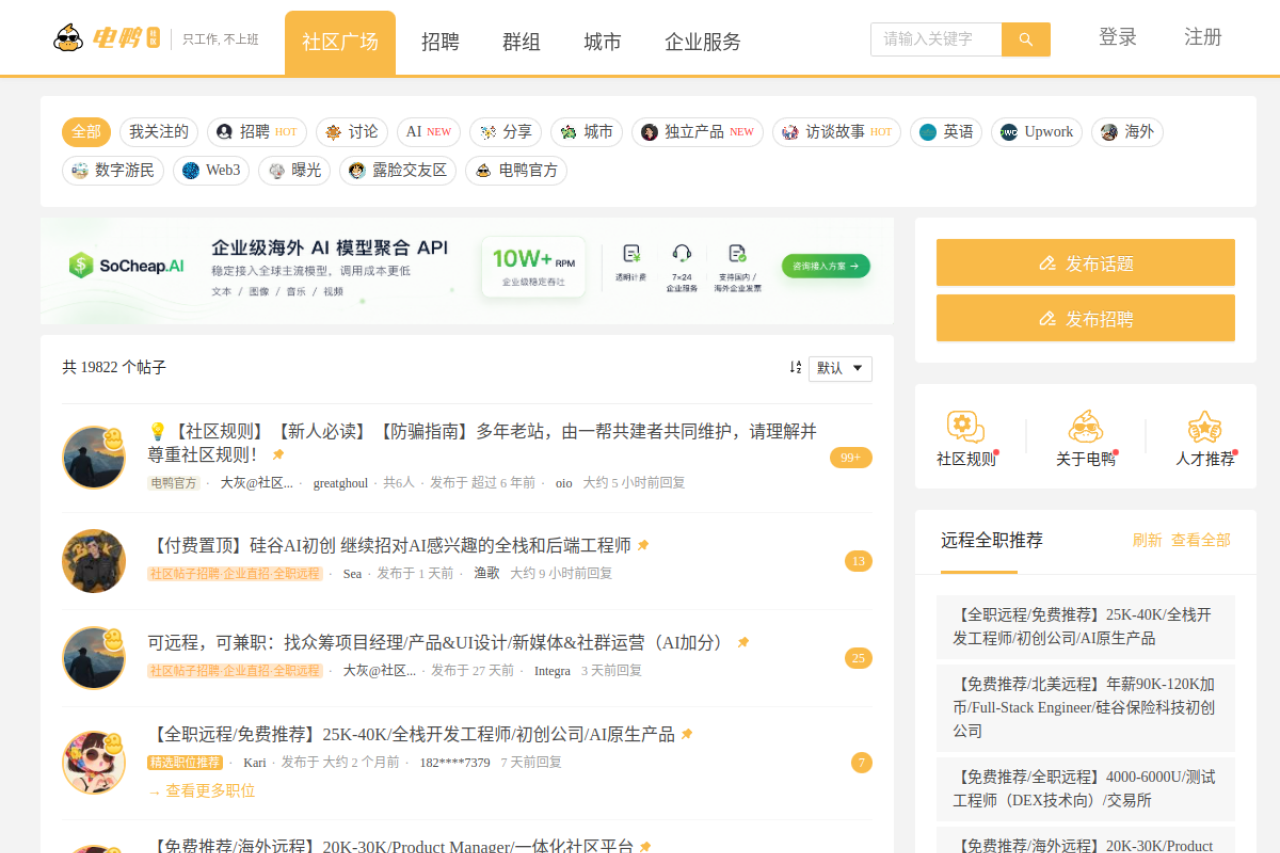Open sidebar job 25K-40K/全栈开发工程师
1280x853 pixels.
point(1086,627)
